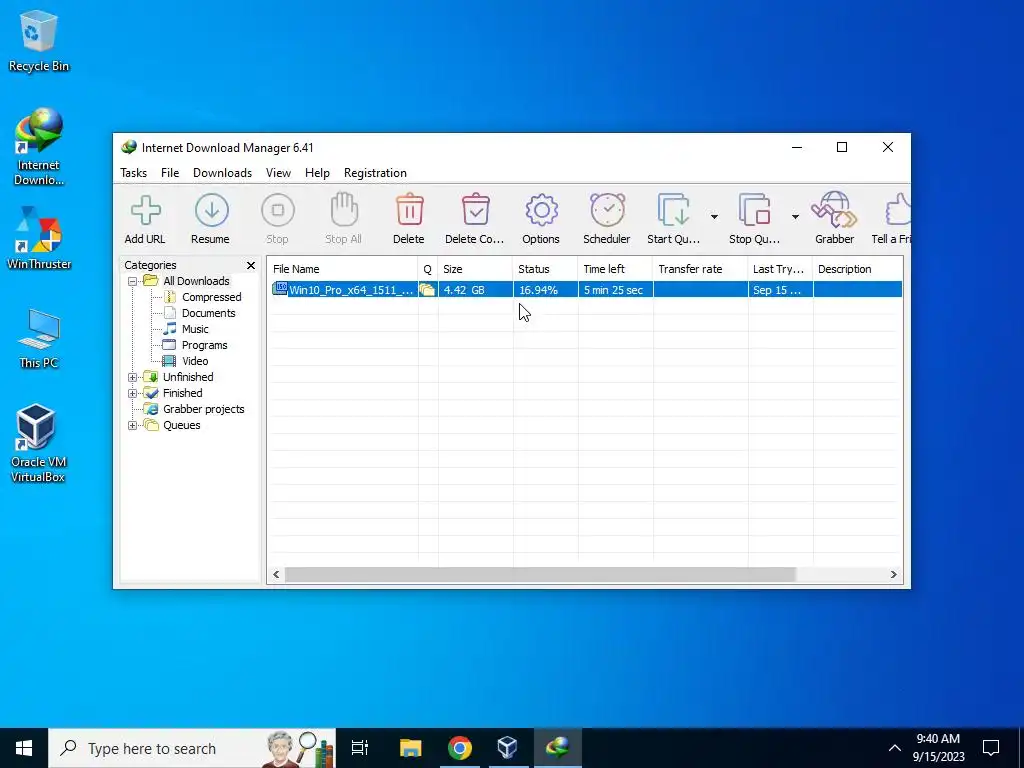
Task: Sort by Time left column header
Action: pos(615,269)
